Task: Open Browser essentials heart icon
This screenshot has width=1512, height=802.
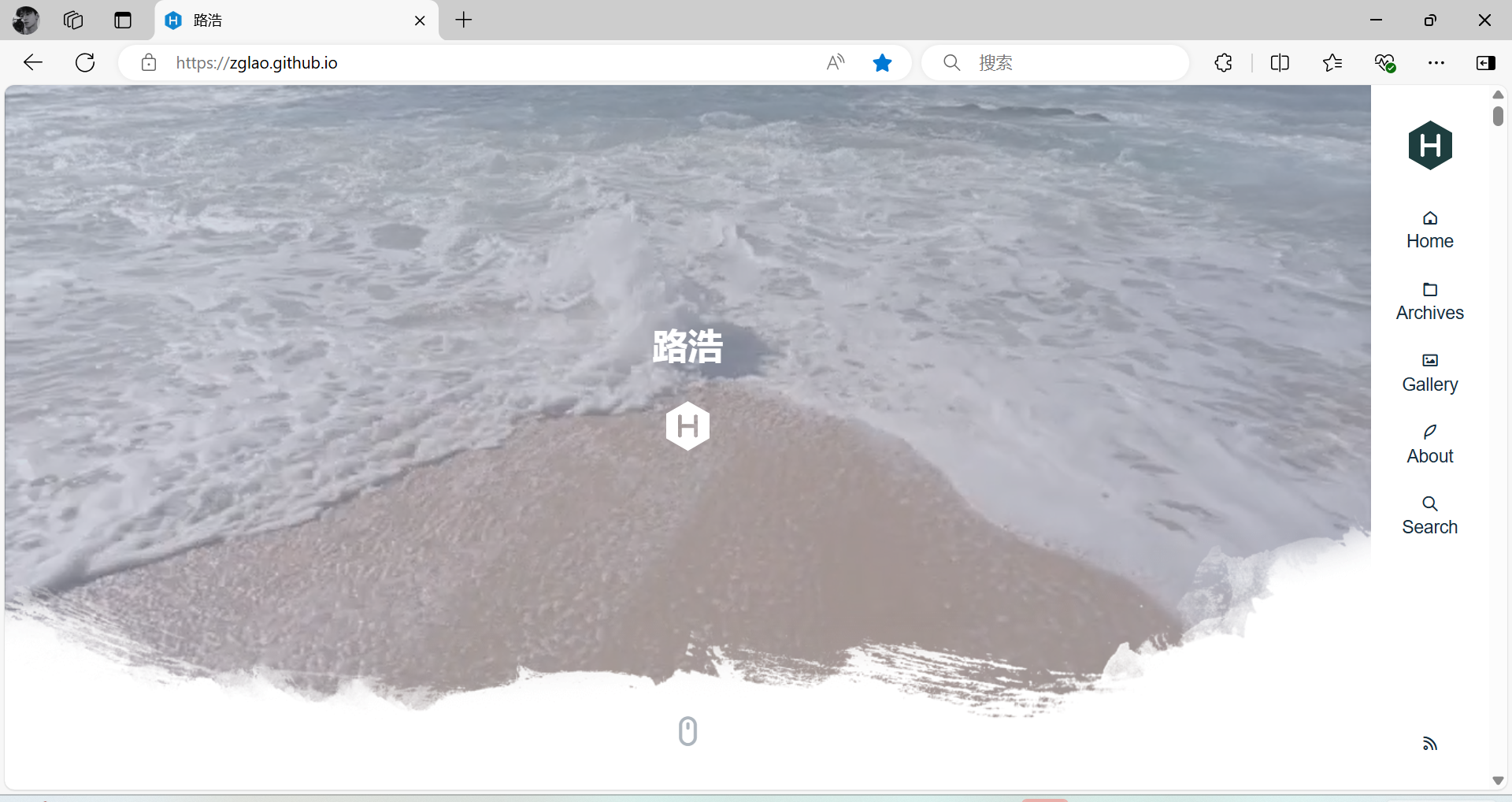Action: 1384,63
